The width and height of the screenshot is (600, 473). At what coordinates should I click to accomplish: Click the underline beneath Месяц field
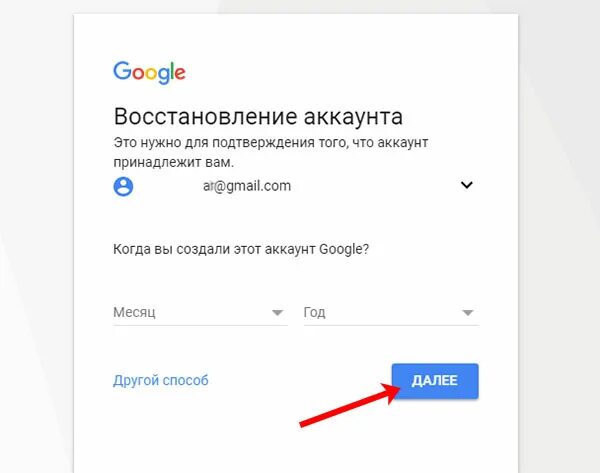[x=200, y=325]
